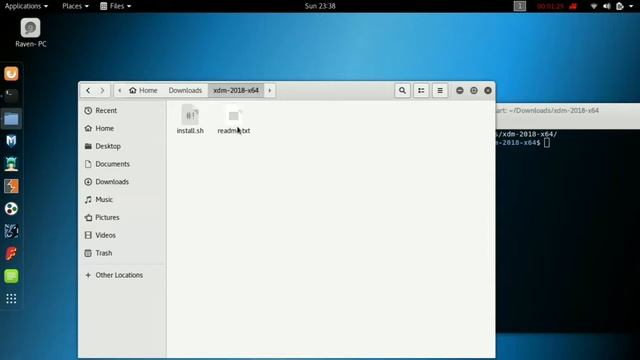Open the Places menu
The image size is (640, 360).
click(x=75, y=6)
